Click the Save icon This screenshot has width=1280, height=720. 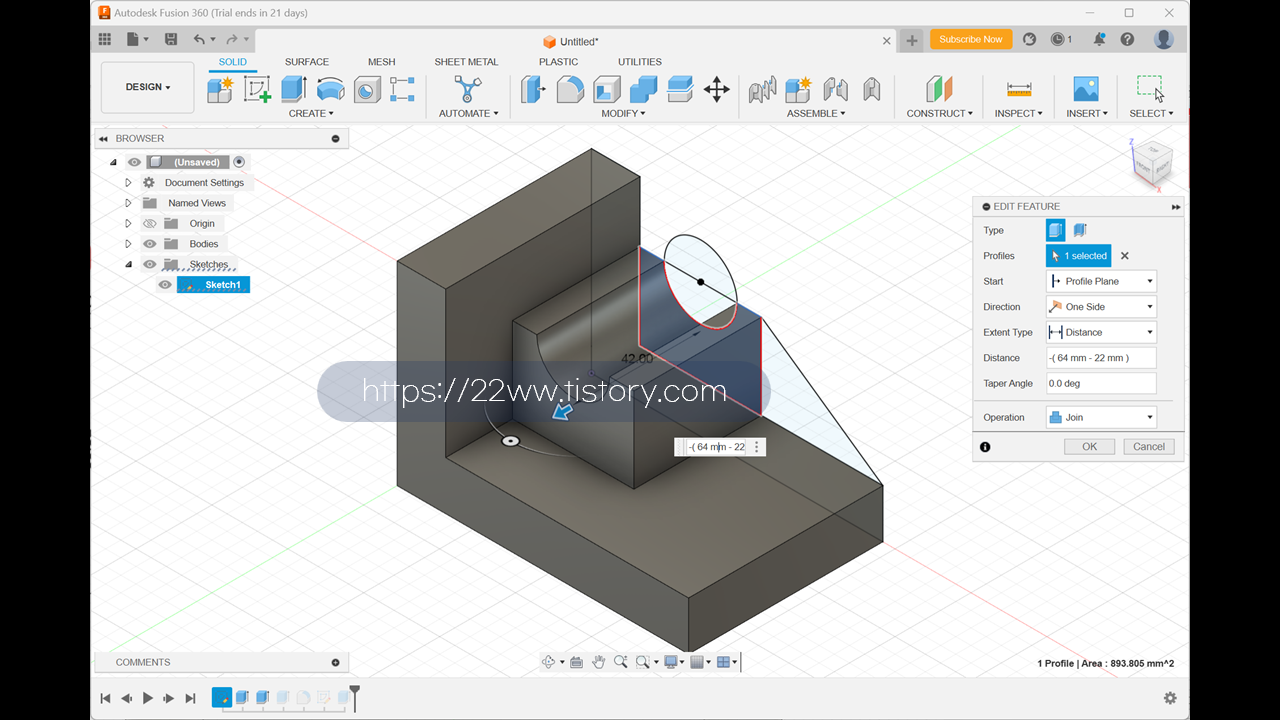171,39
